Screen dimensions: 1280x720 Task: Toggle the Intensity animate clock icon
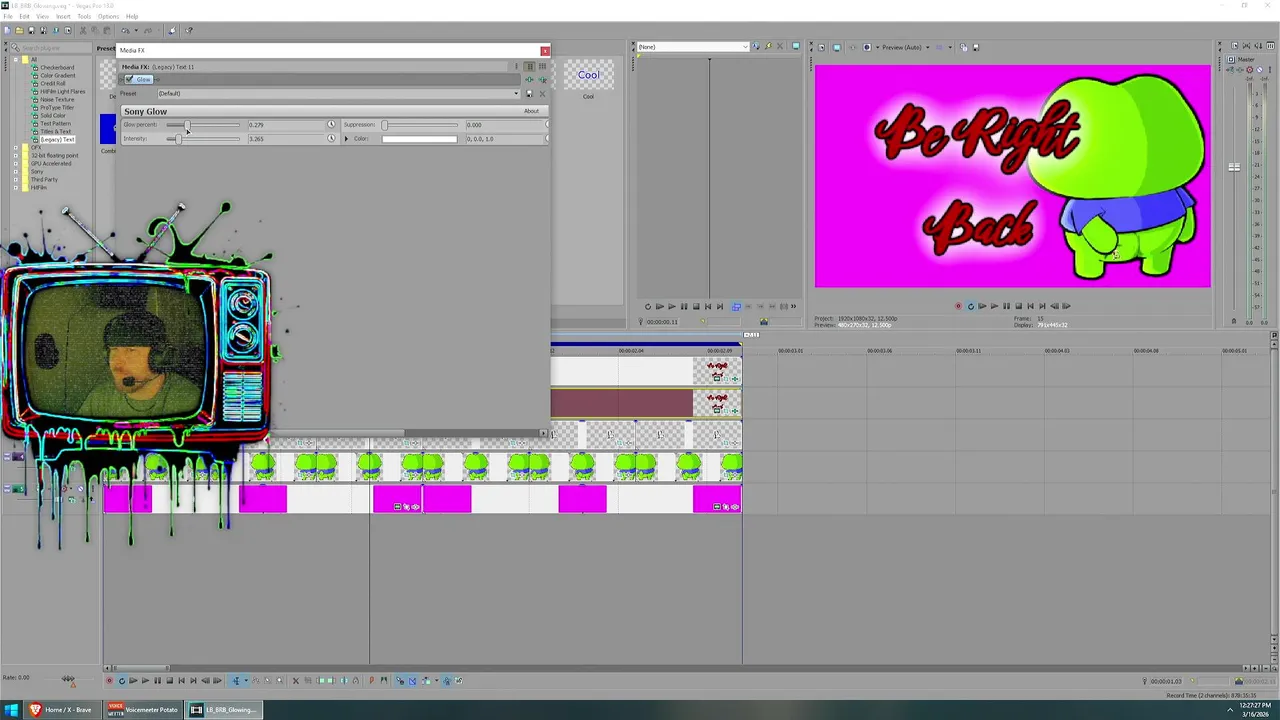click(331, 139)
